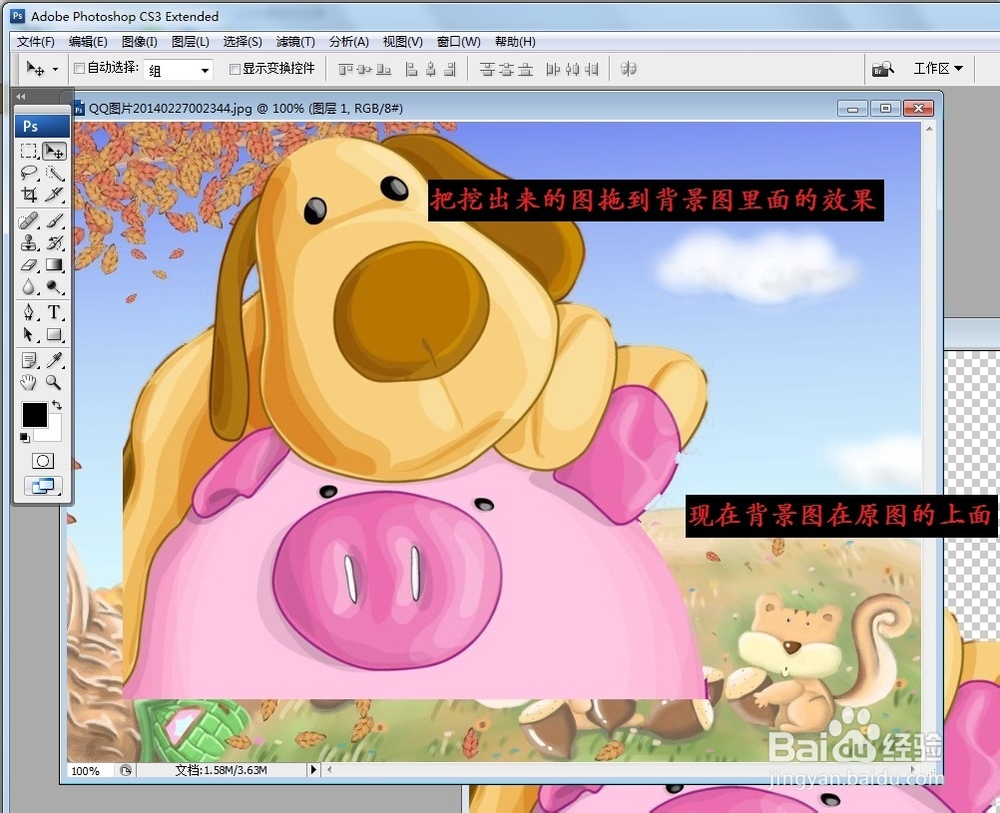Screen dimensions: 1000x813
Task: Launch Adobe Bridge from options bar
Action: point(883,68)
